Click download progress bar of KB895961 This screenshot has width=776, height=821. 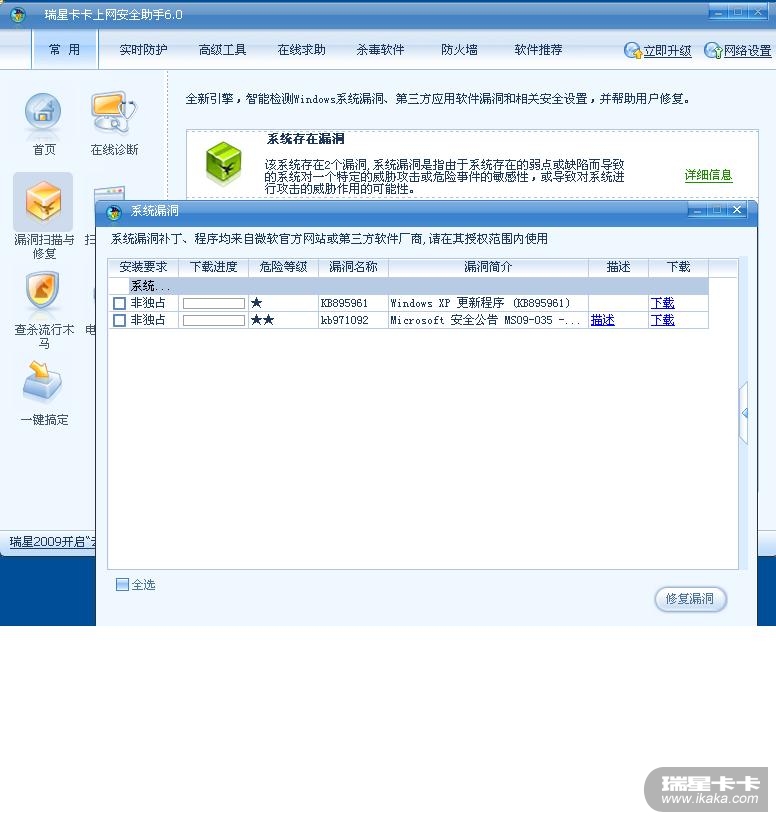click(214, 304)
